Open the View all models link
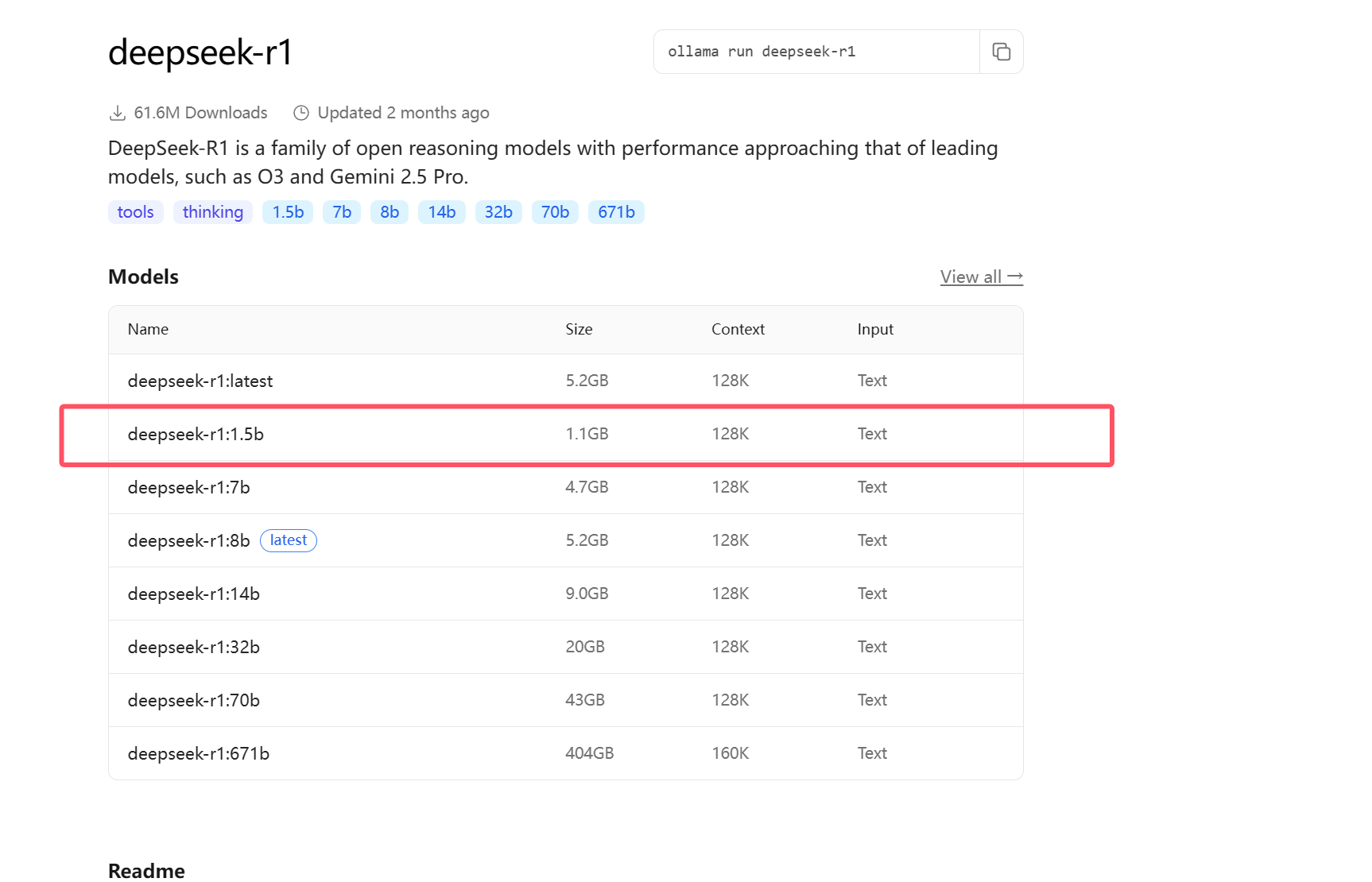 click(981, 277)
